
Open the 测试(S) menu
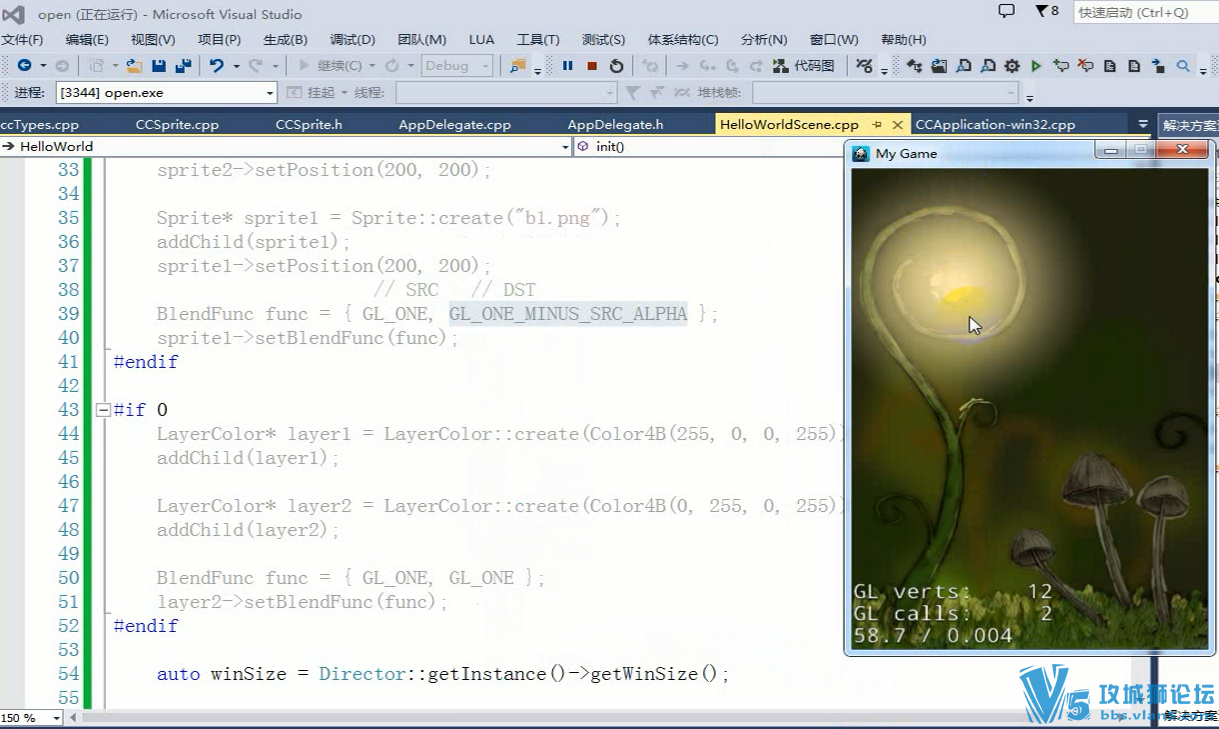[603, 39]
